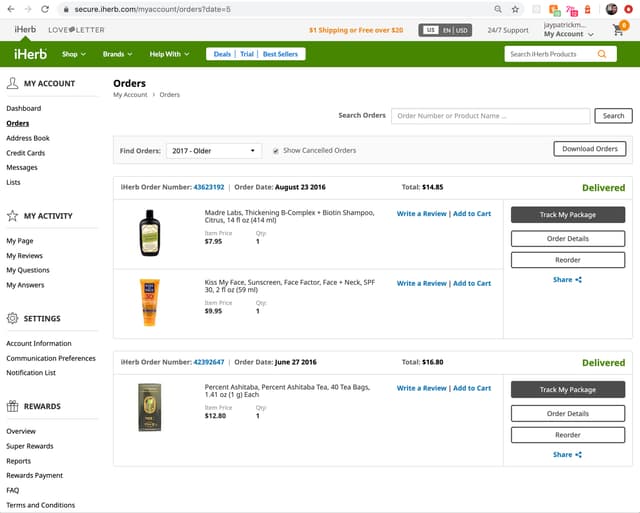Open the Deals tab

point(222,54)
